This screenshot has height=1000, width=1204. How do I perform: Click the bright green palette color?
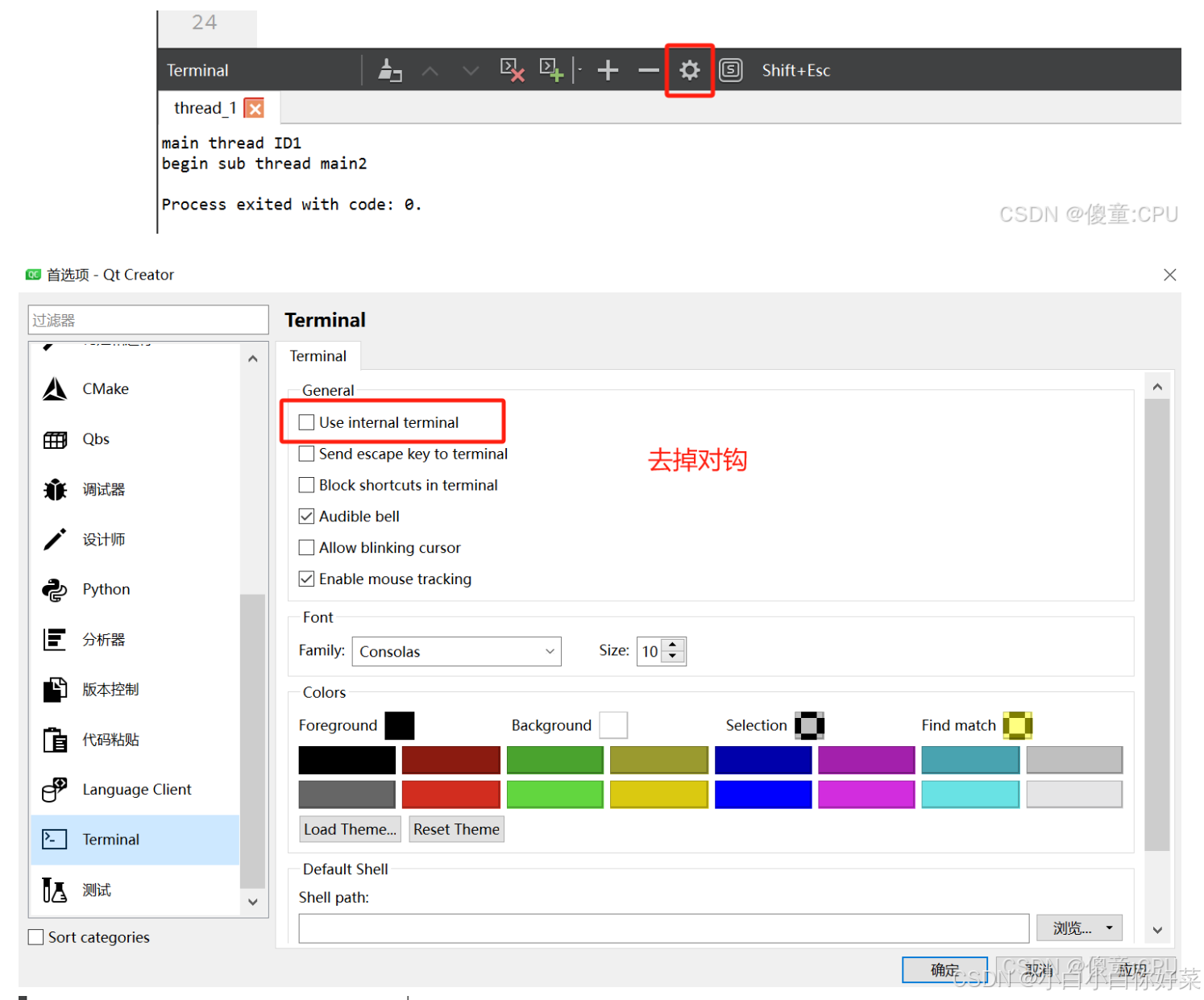click(554, 795)
